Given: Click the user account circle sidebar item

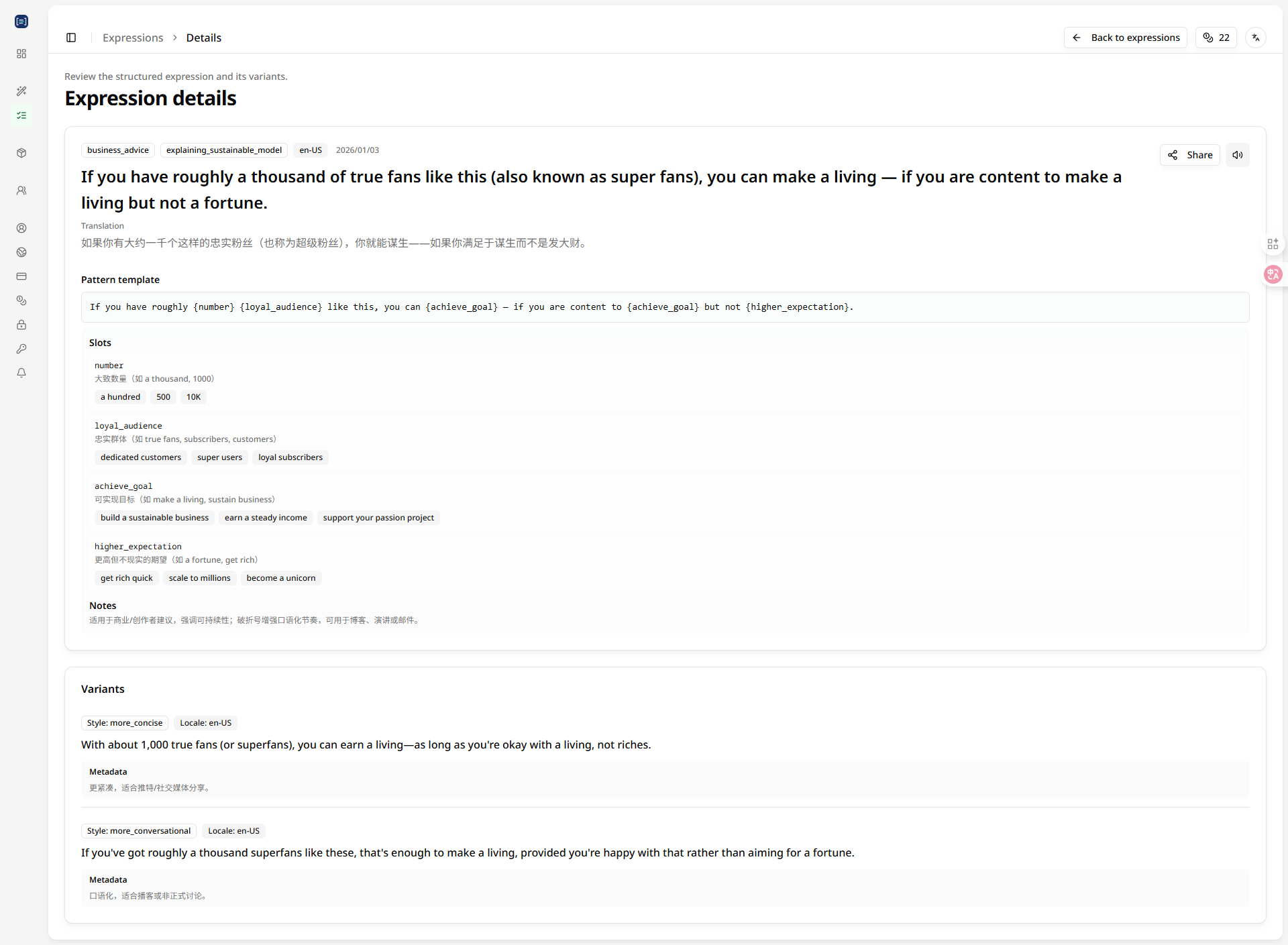Looking at the screenshot, I should 21,228.
